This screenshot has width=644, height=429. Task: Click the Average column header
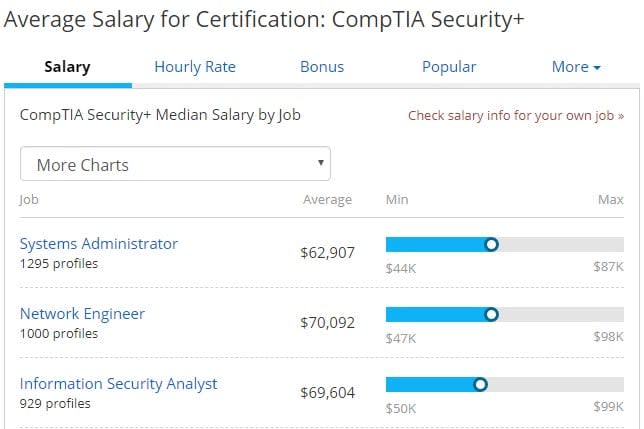point(327,200)
